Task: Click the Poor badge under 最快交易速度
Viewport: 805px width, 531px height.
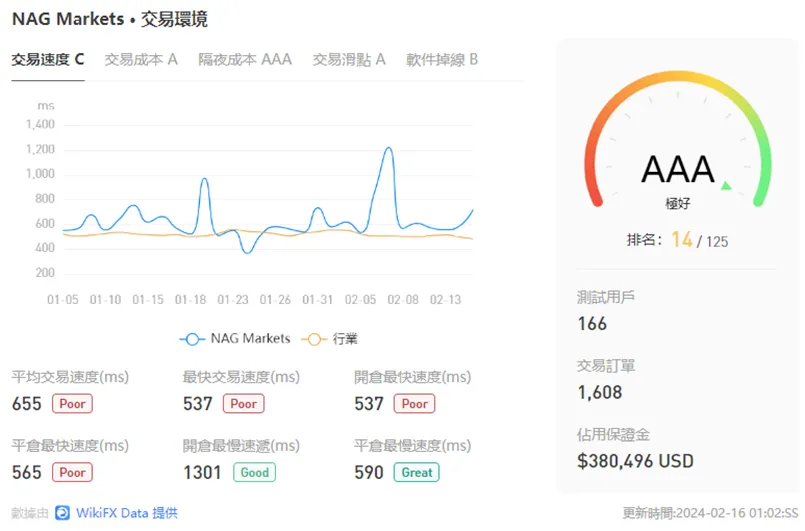Action: pyautogui.click(x=243, y=404)
